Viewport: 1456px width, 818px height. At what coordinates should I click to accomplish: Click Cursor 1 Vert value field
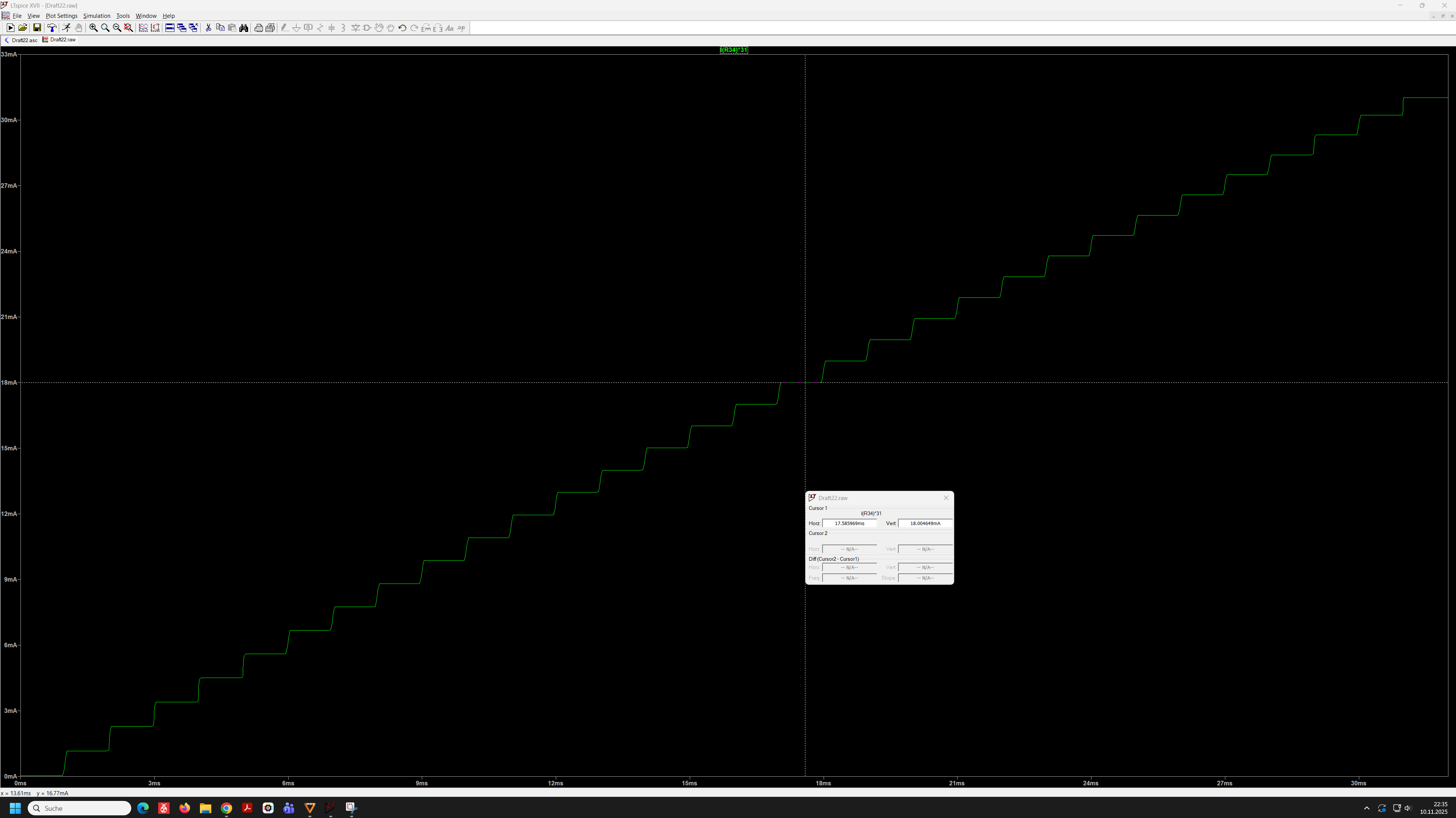[x=925, y=524]
